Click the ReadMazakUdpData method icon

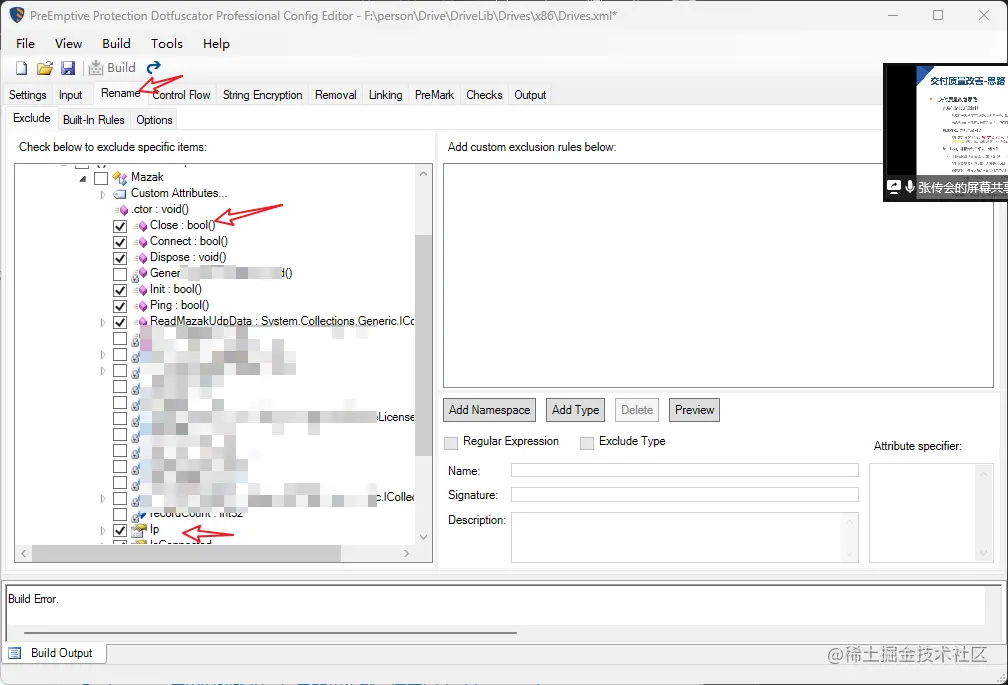[141, 321]
